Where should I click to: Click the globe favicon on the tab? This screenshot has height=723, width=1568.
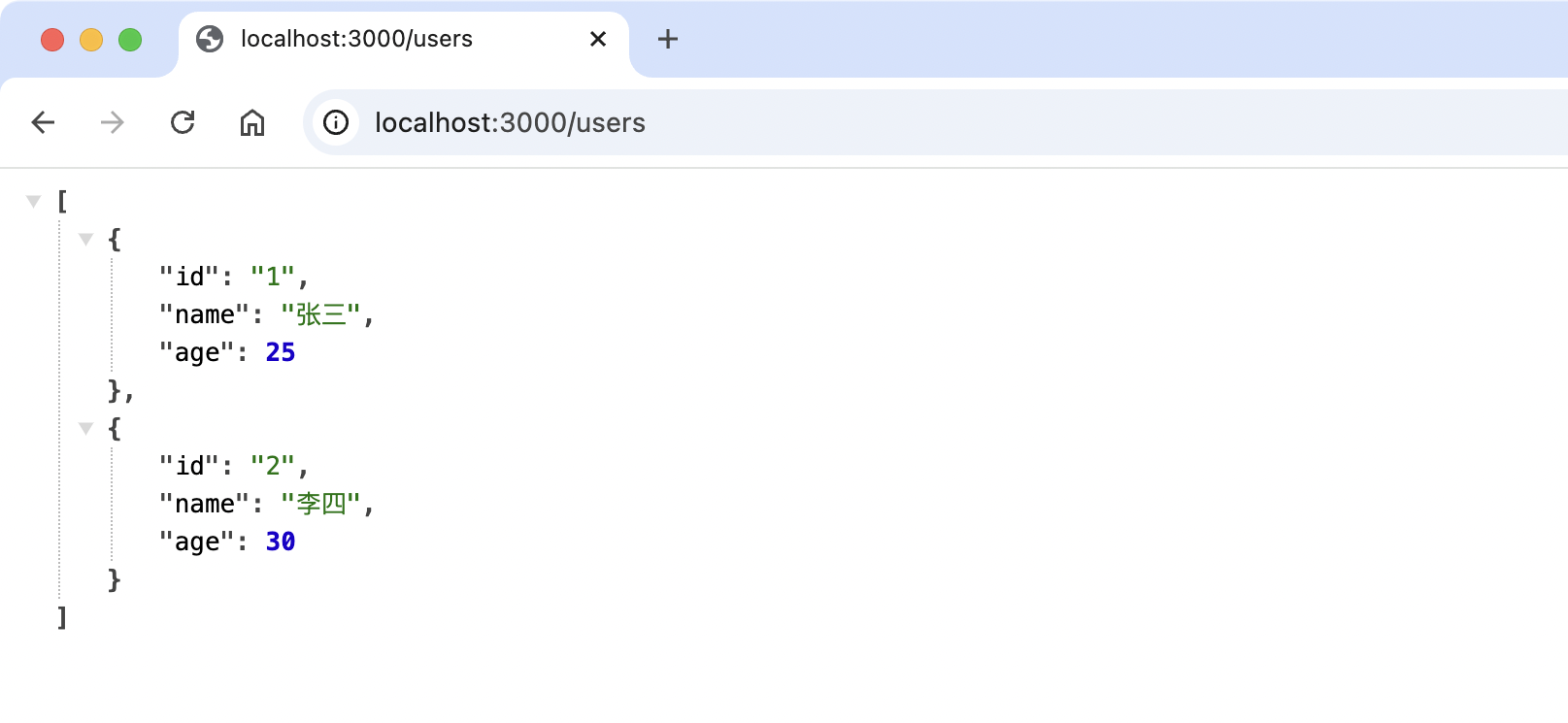coord(210,39)
